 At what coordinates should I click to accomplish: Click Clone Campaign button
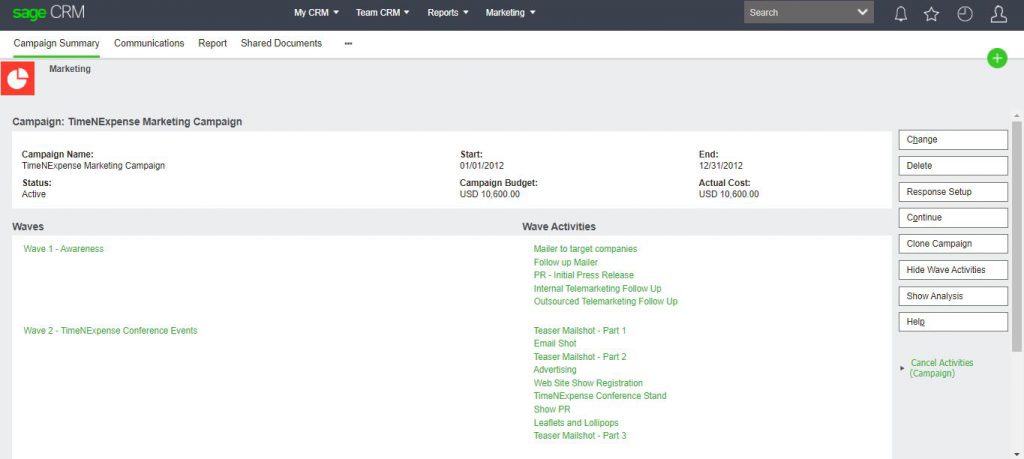[953, 244]
